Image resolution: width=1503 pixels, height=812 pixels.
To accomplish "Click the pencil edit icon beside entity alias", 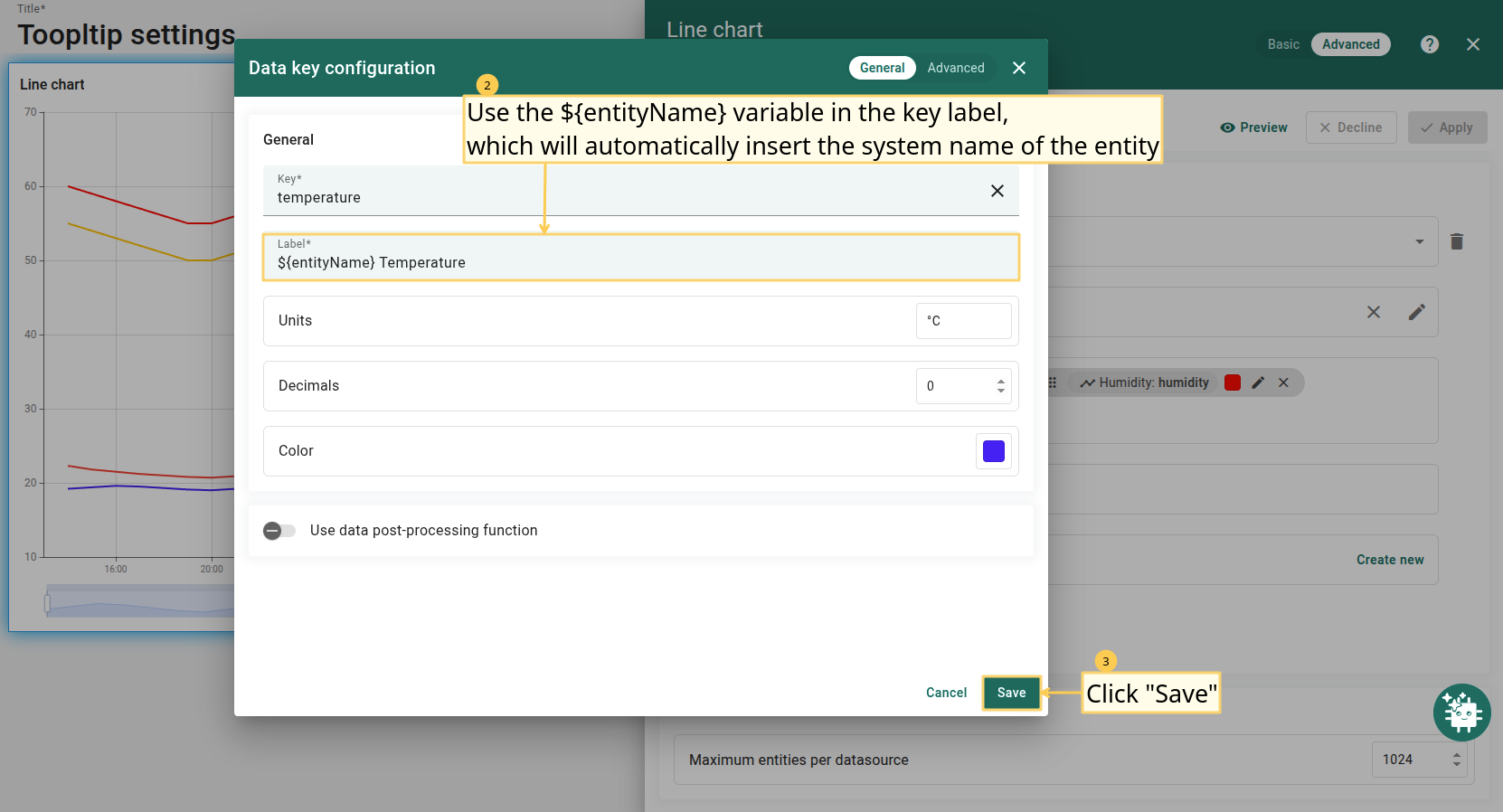I will pos(1416,312).
